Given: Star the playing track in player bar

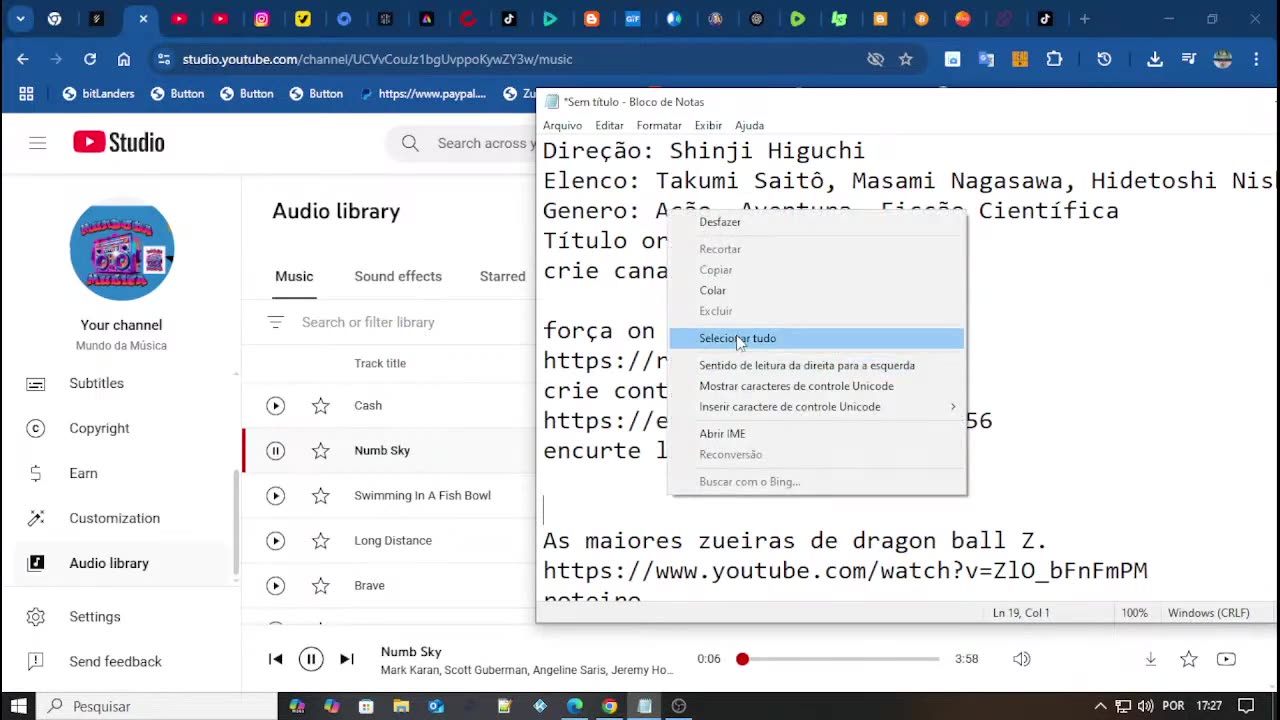Looking at the screenshot, I should 1189,659.
